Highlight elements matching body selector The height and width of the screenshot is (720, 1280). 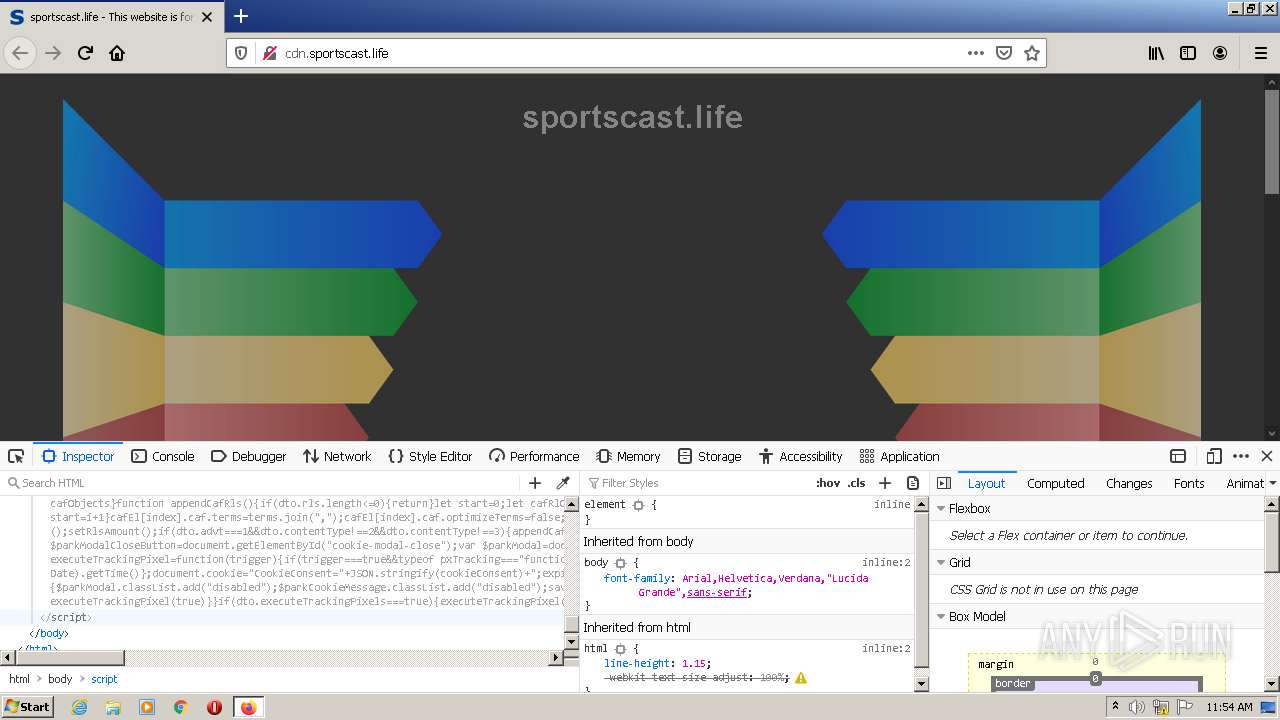pyautogui.click(x=619, y=563)
